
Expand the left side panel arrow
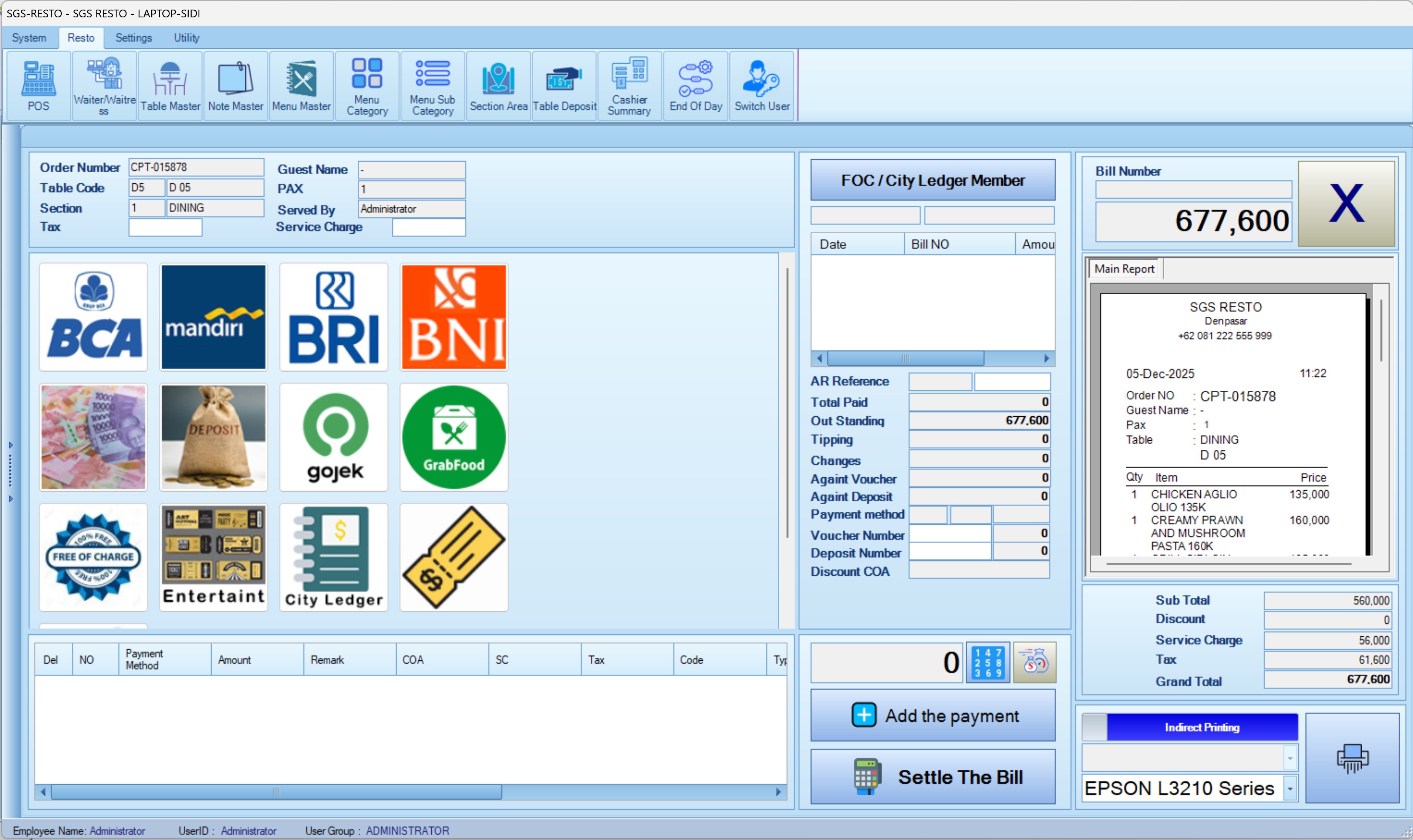click(10, 446)
